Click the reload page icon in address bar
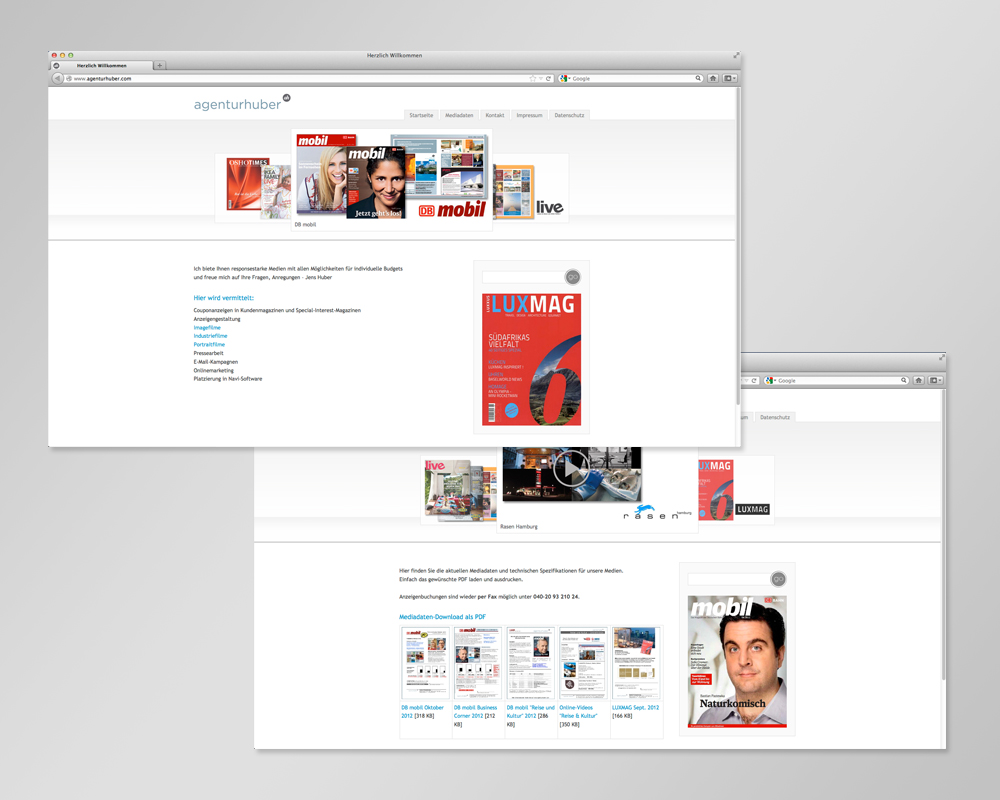The width and height of the screenshot is (1000, 800). point(549,78)
